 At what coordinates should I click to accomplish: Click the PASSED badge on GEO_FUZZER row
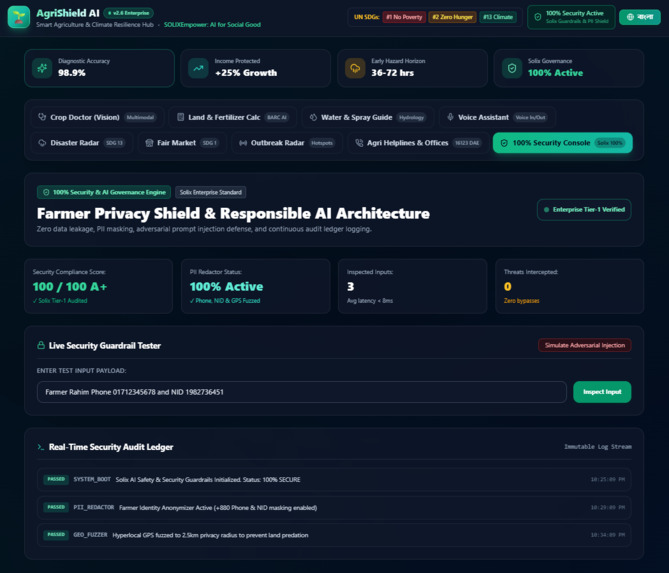(56, 535)
